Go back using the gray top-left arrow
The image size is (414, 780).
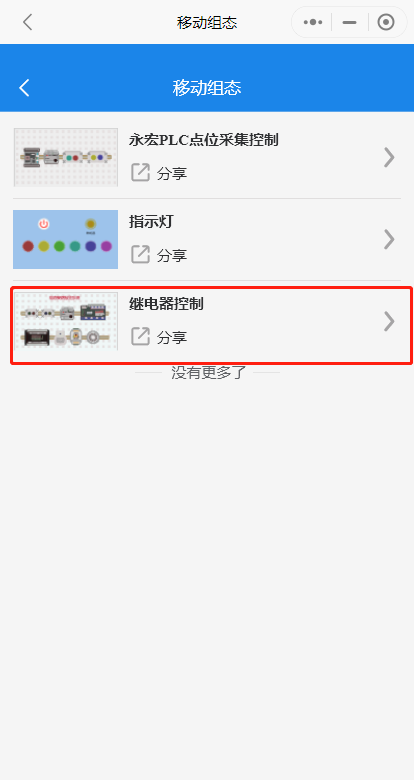pyautogui.click(x=27, y=22)
